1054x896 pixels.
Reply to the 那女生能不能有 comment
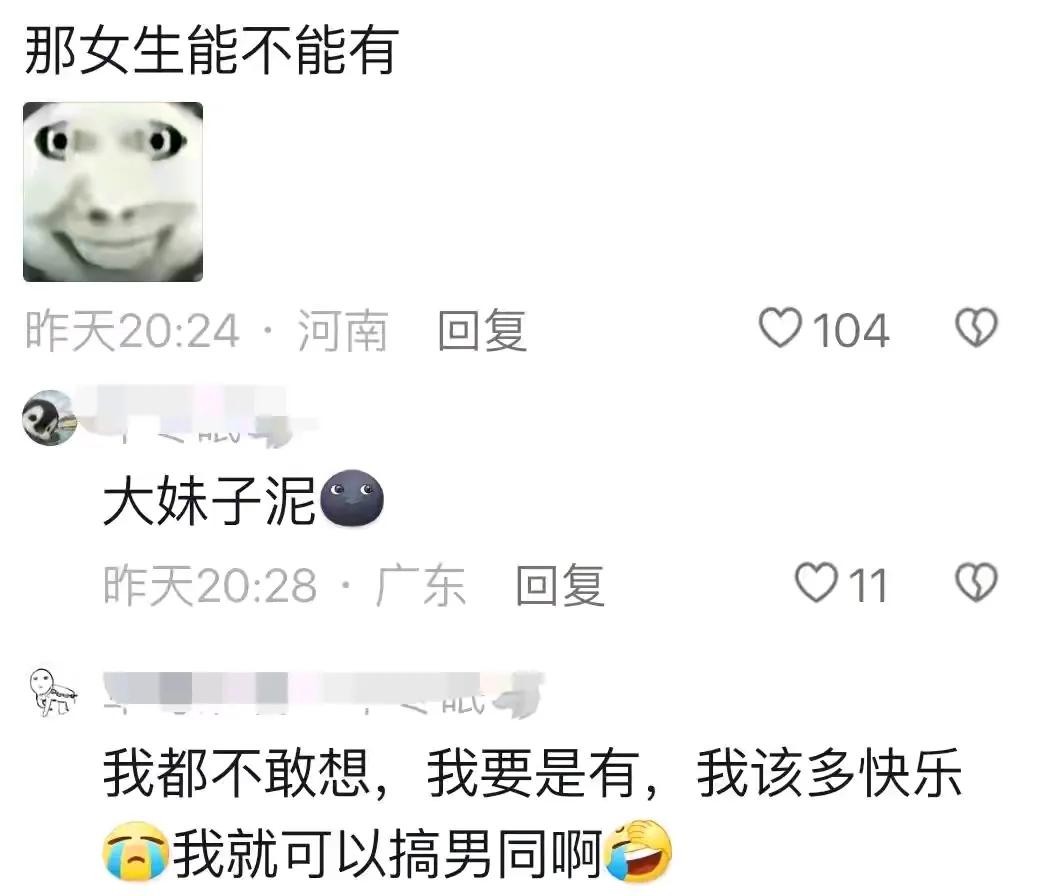482,330
